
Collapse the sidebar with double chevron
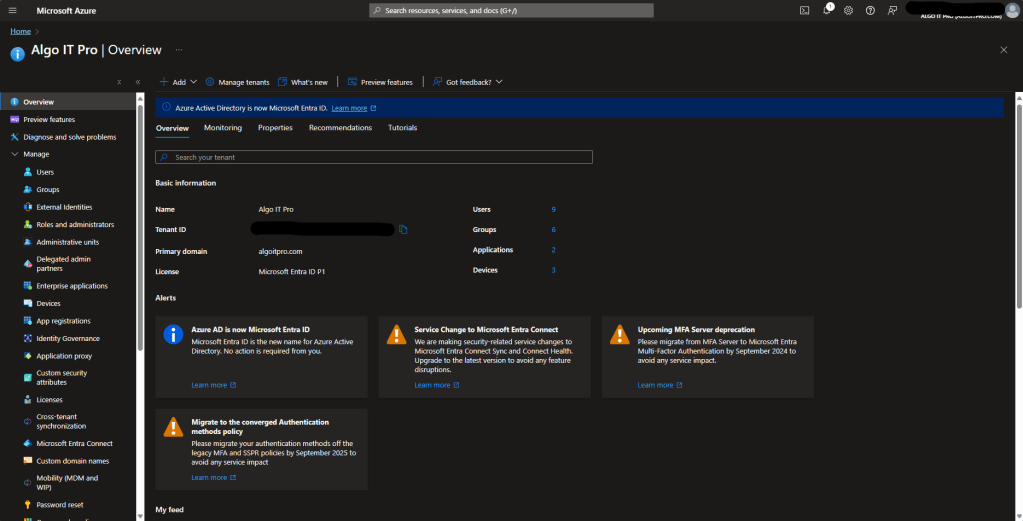click(137, 82)
